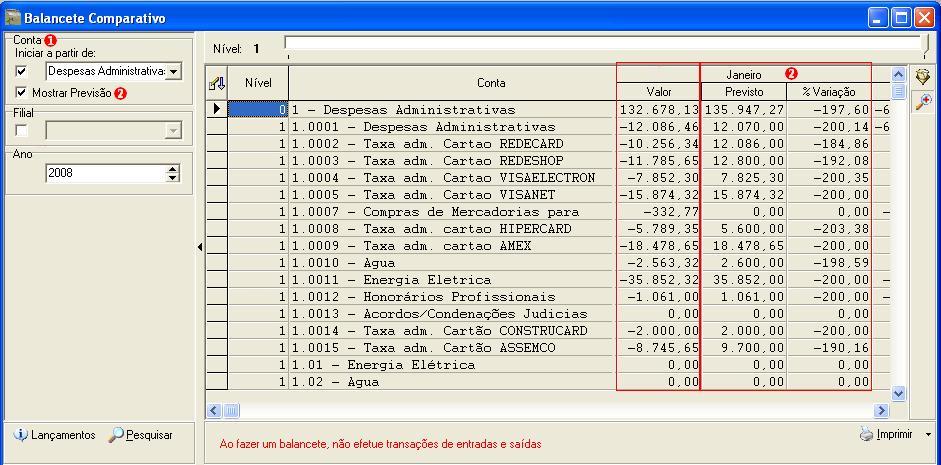The width and height of the screenshot is (941, 465).
Task: Click the % Variação column header
Action: [829, 92]
